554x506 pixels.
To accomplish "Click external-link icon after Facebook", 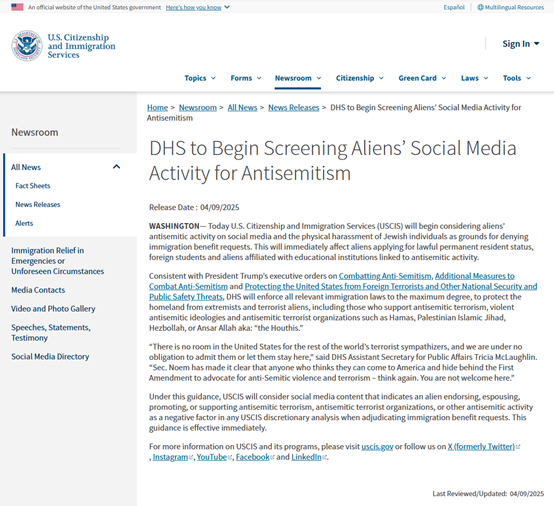I will tap(272, 458).
